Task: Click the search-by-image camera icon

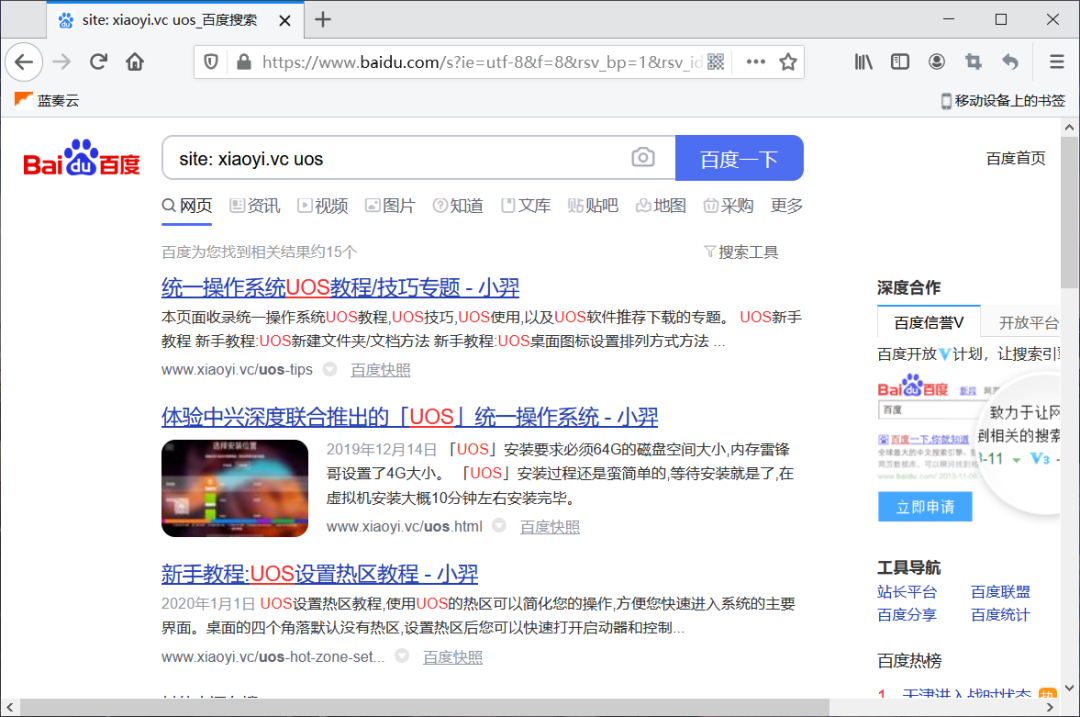Action: tap(643, 157)
